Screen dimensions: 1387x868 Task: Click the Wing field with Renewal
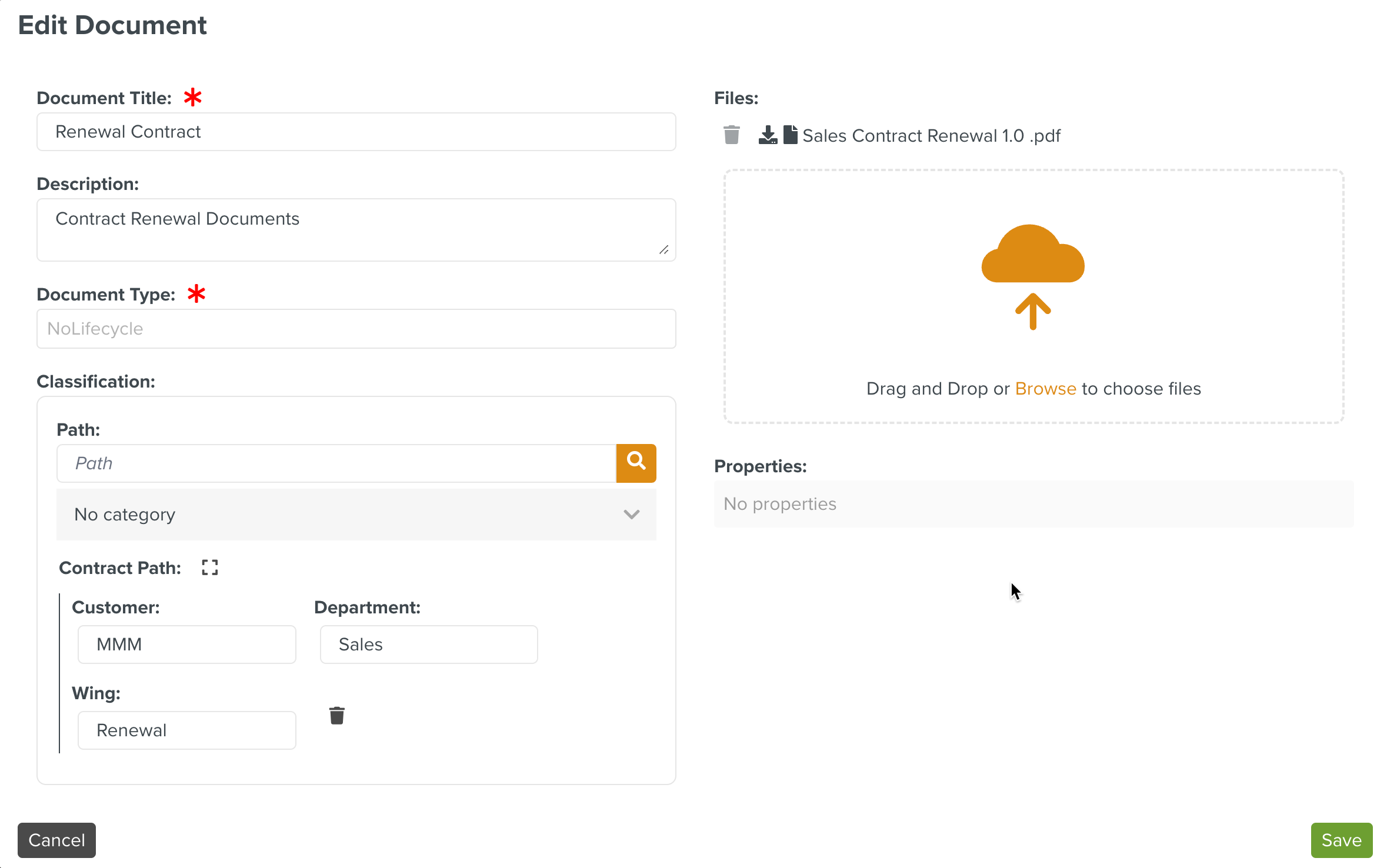(186, 730)
